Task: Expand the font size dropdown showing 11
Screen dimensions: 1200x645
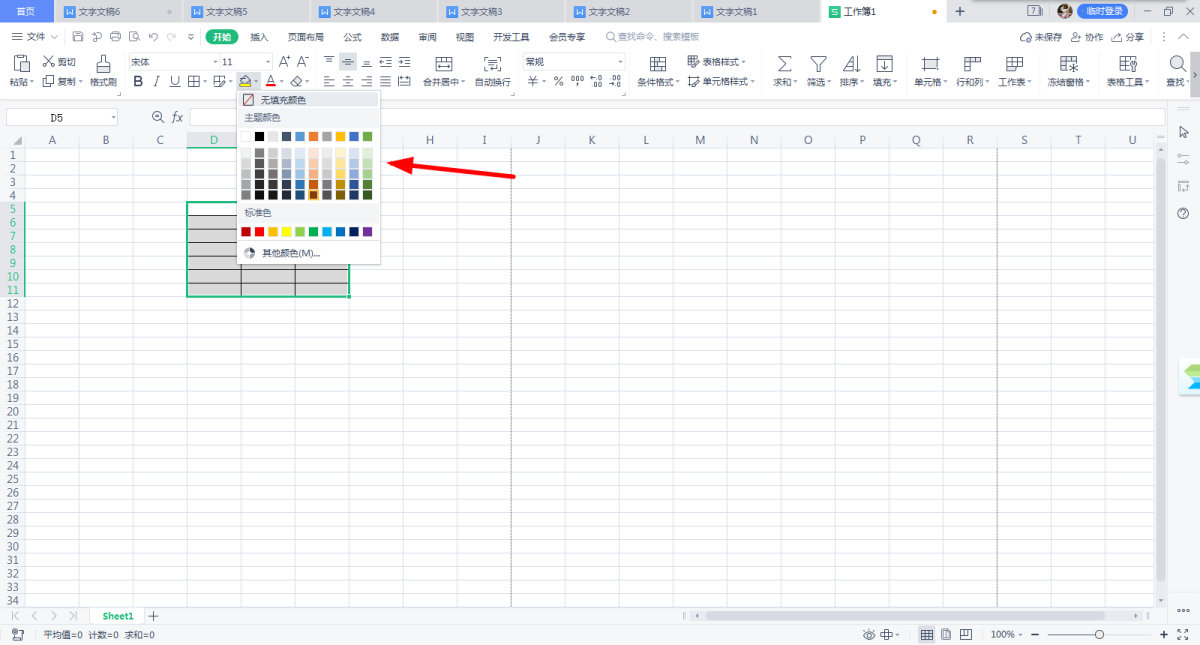Action: [x=267, y=62]
